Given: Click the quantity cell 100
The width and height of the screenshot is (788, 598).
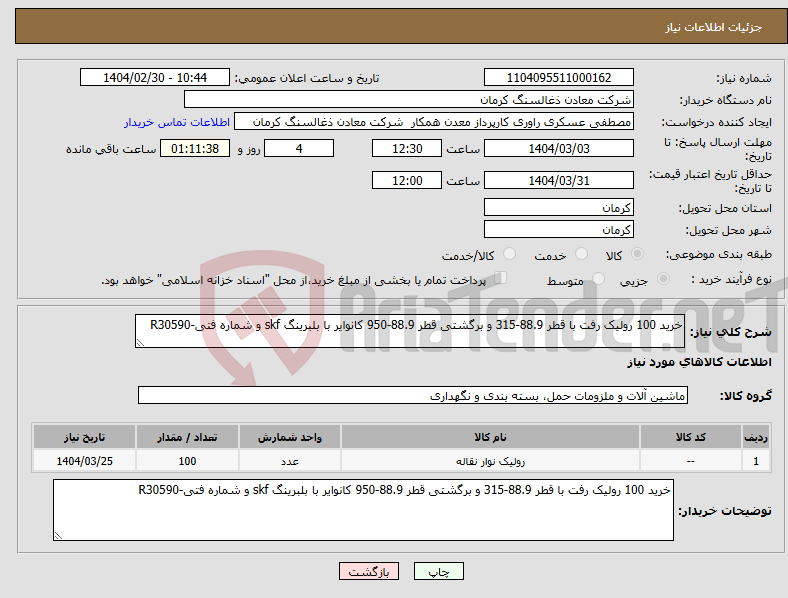Looking at the screenshot, I should 187,461.
